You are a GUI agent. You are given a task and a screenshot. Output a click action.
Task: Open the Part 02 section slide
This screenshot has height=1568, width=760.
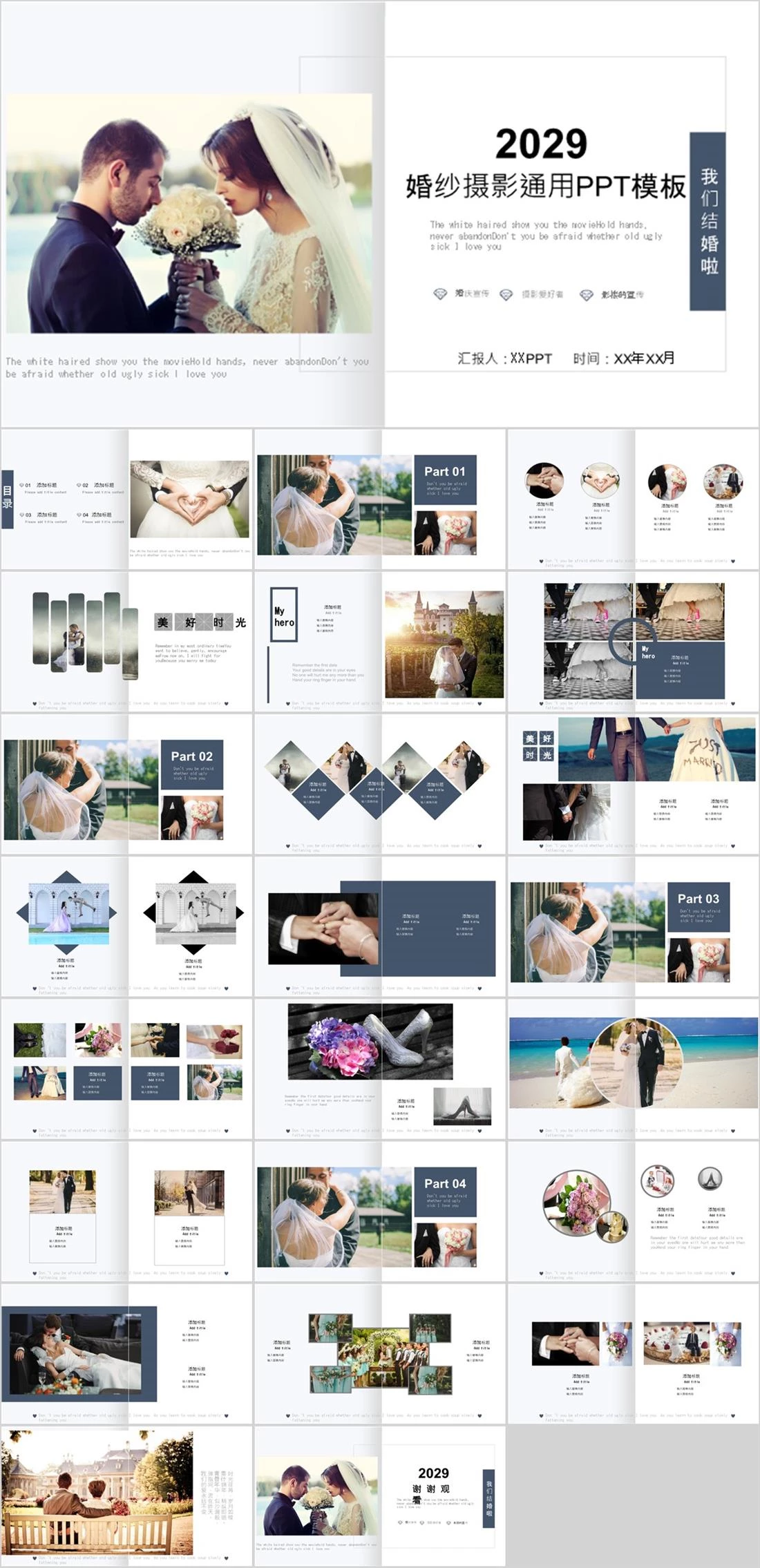click(x=126, y=784)
